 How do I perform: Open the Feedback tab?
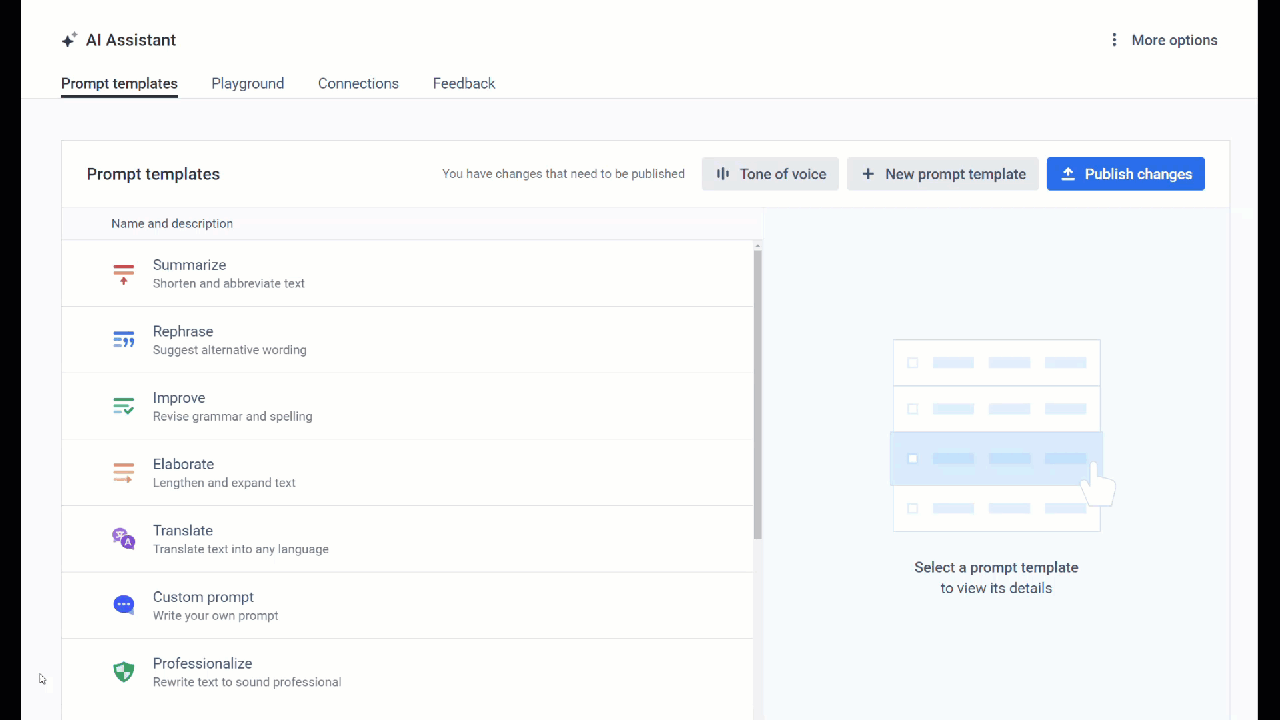tap(464, 84)
